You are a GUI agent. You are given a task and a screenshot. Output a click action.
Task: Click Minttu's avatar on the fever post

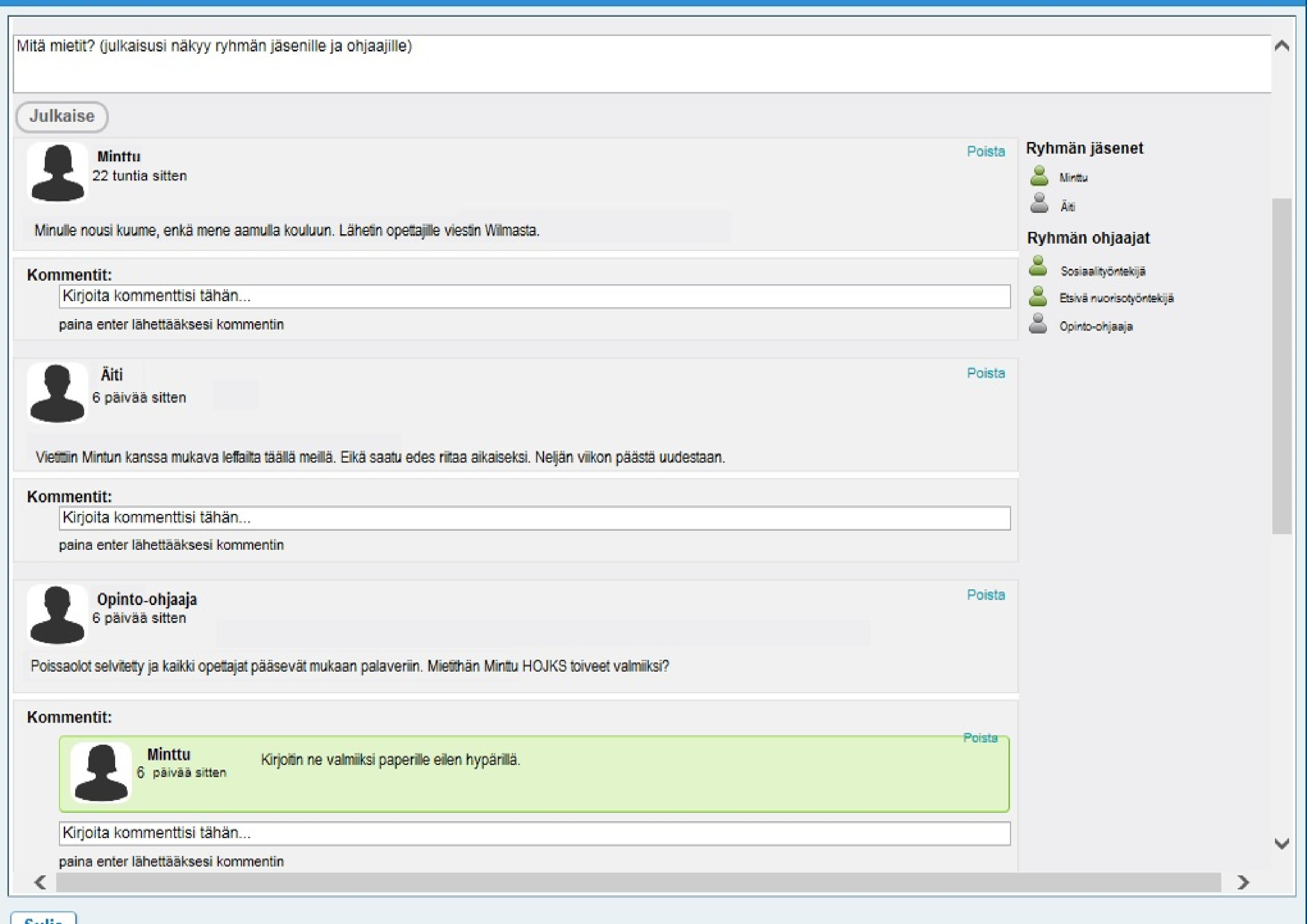[x=57, y=173]
